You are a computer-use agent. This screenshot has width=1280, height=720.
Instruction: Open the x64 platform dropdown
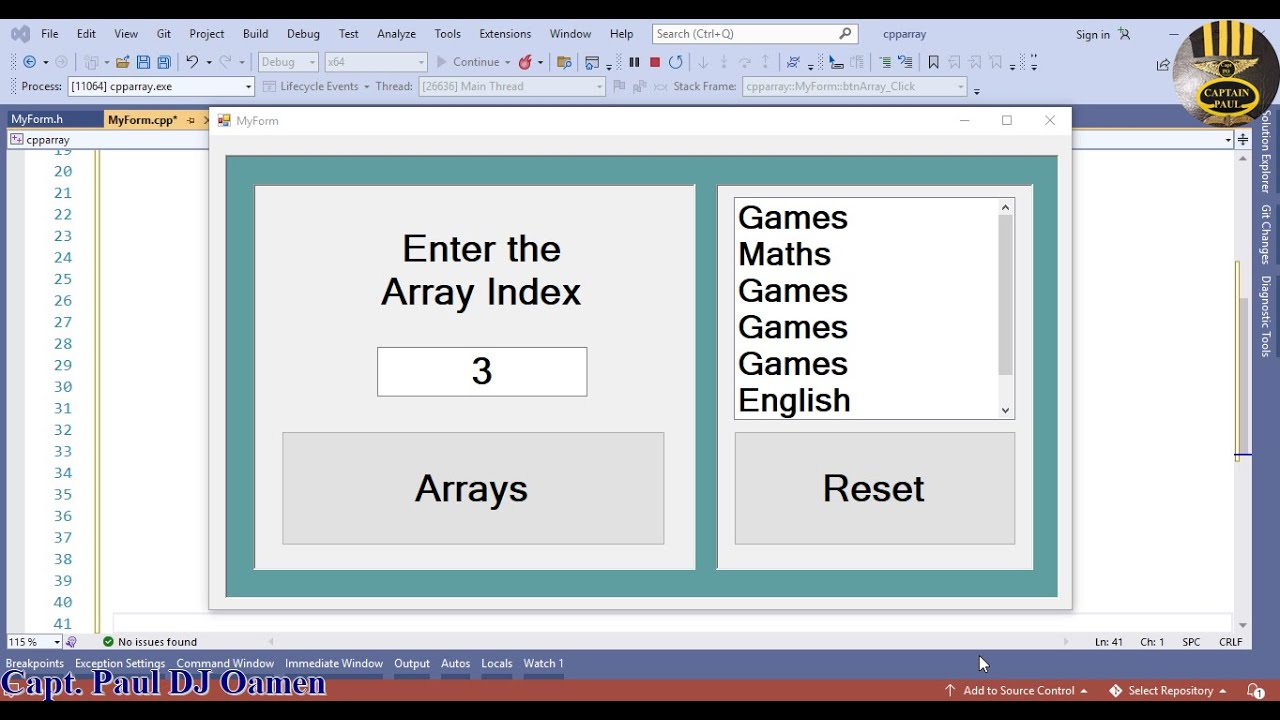pyautogui.click(x=375, y=62)
